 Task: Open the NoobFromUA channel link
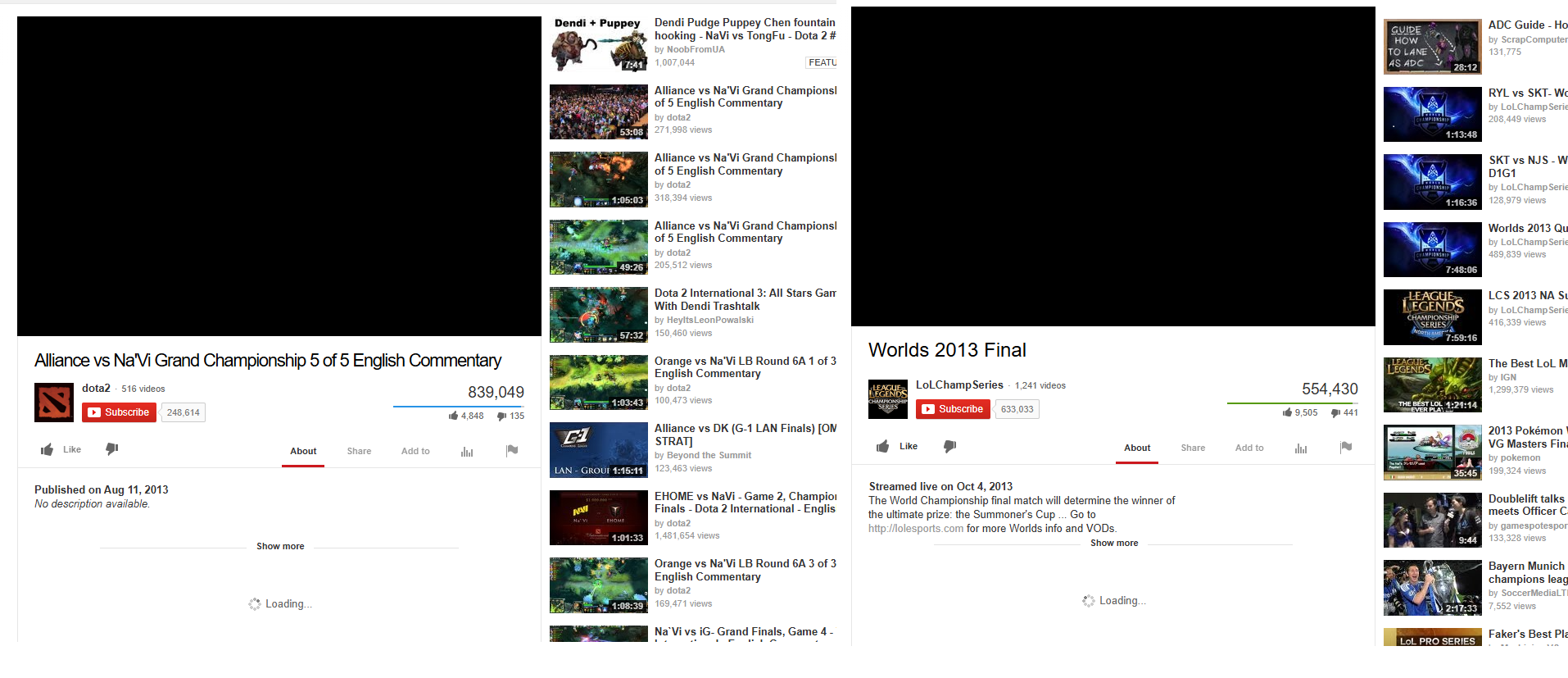[x=696, y=49]
